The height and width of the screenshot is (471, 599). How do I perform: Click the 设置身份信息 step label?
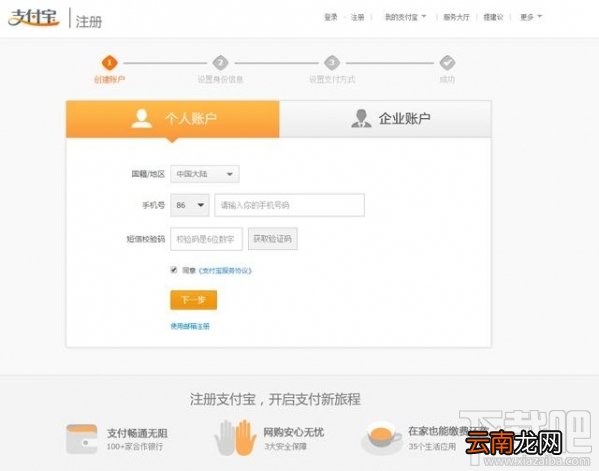coord(220,79)
